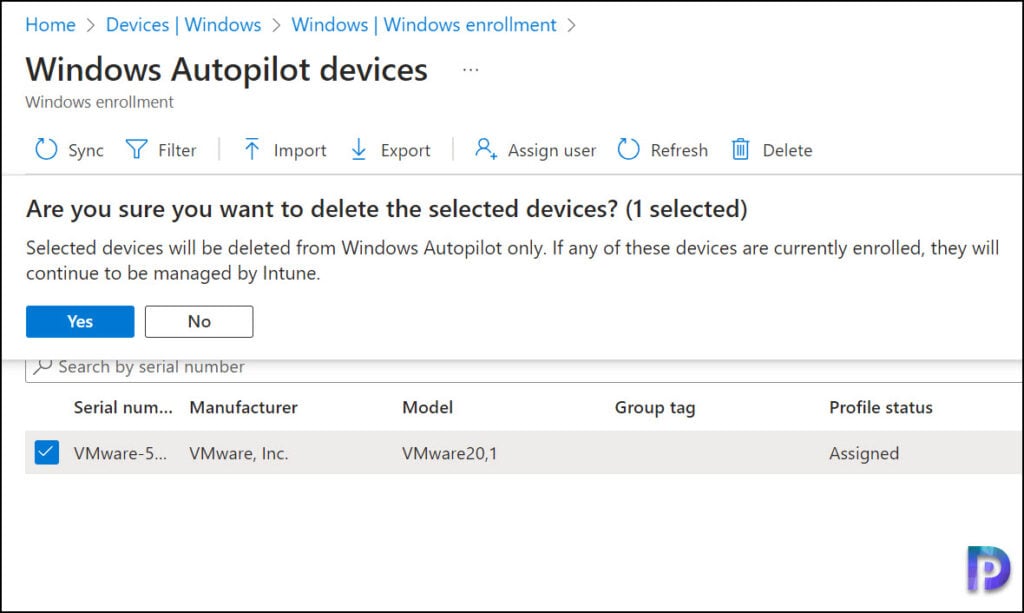Open the ellipsis menu beside page title
Viewport: 1024px width, 613px height.
[470, 70]
